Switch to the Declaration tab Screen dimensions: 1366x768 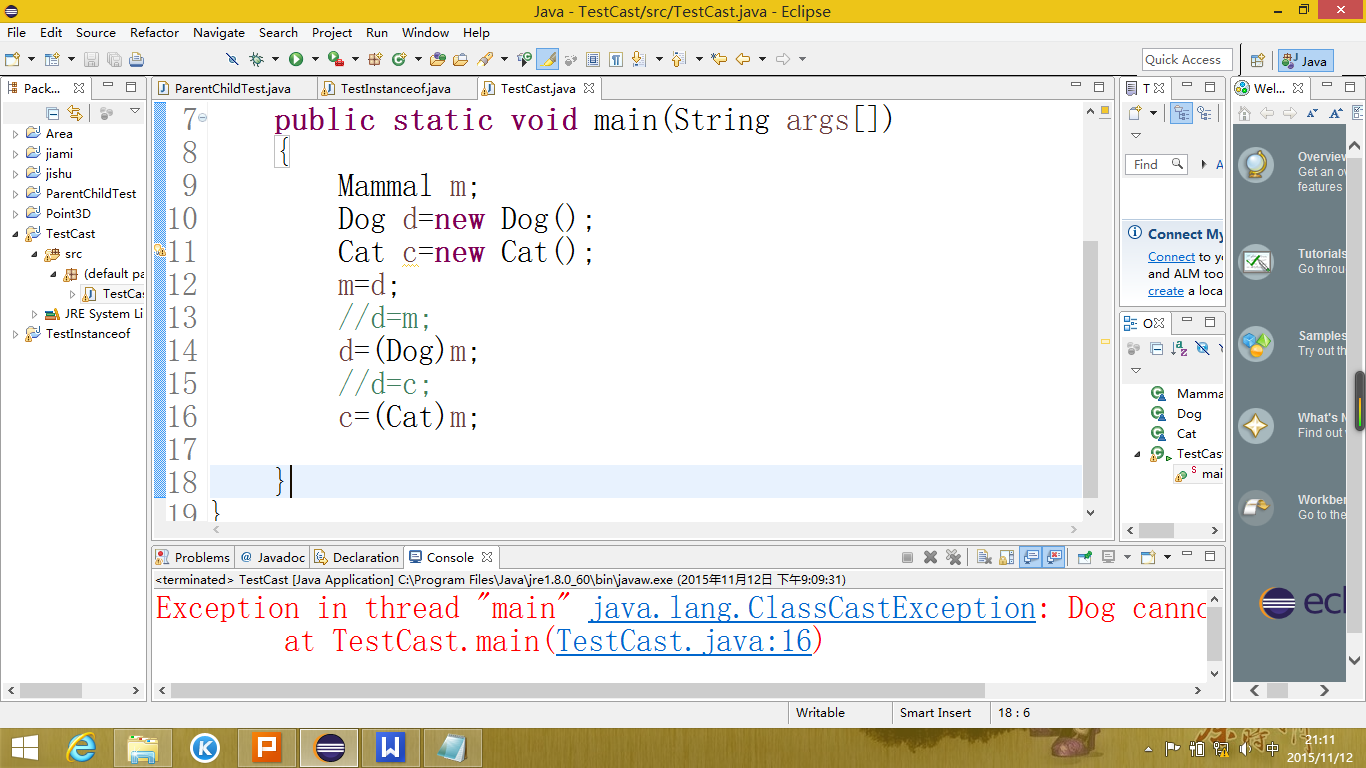356,557
